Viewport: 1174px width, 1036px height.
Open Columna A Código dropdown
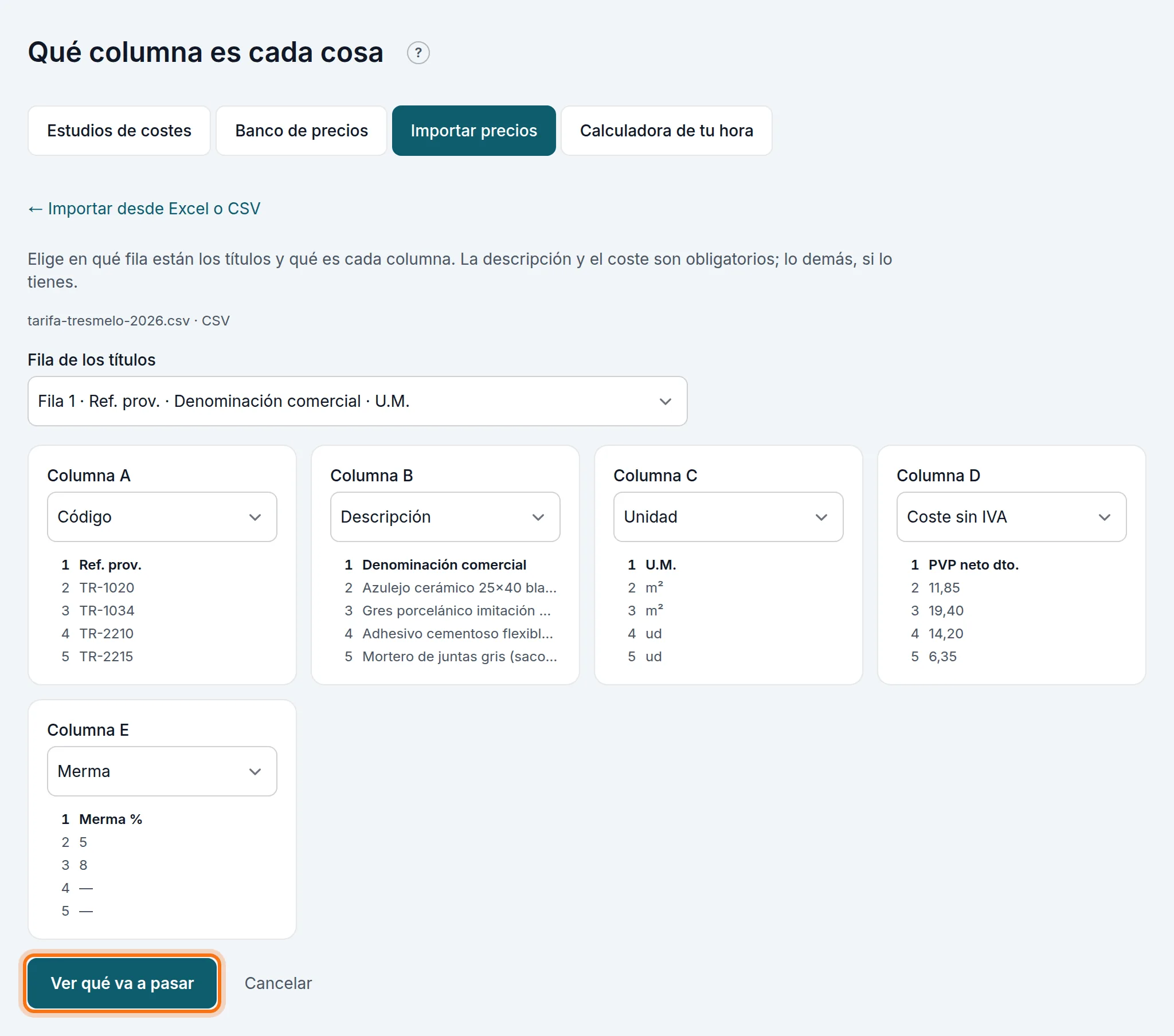coord(162,516)
